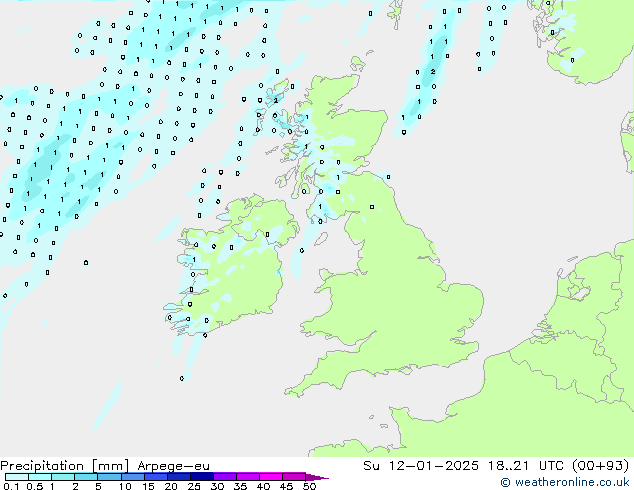
Task: Click the "0.5" legend scale label
Action: 35,486
